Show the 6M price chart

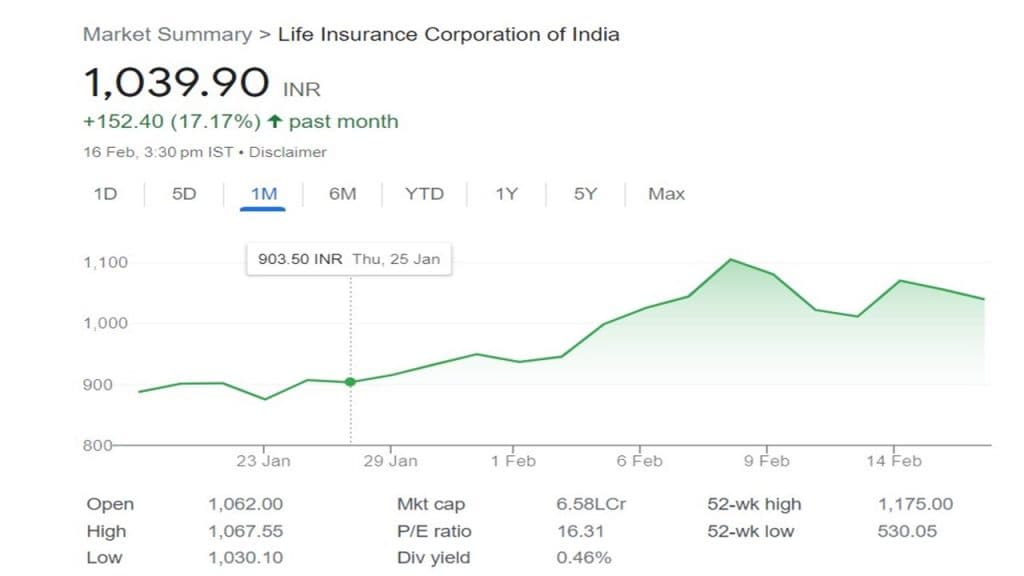(342, 194)
